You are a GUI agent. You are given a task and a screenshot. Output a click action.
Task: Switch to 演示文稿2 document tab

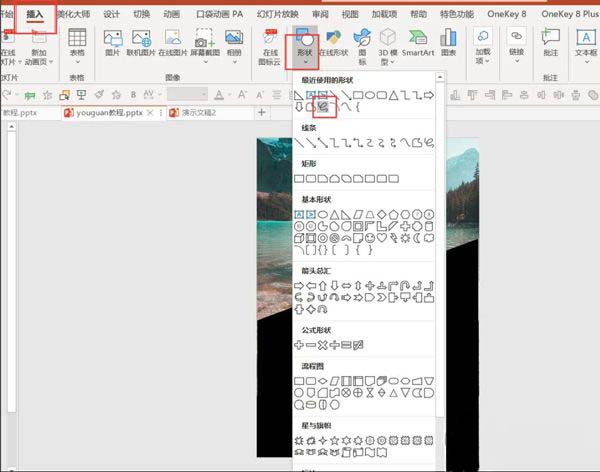point(199,113)
